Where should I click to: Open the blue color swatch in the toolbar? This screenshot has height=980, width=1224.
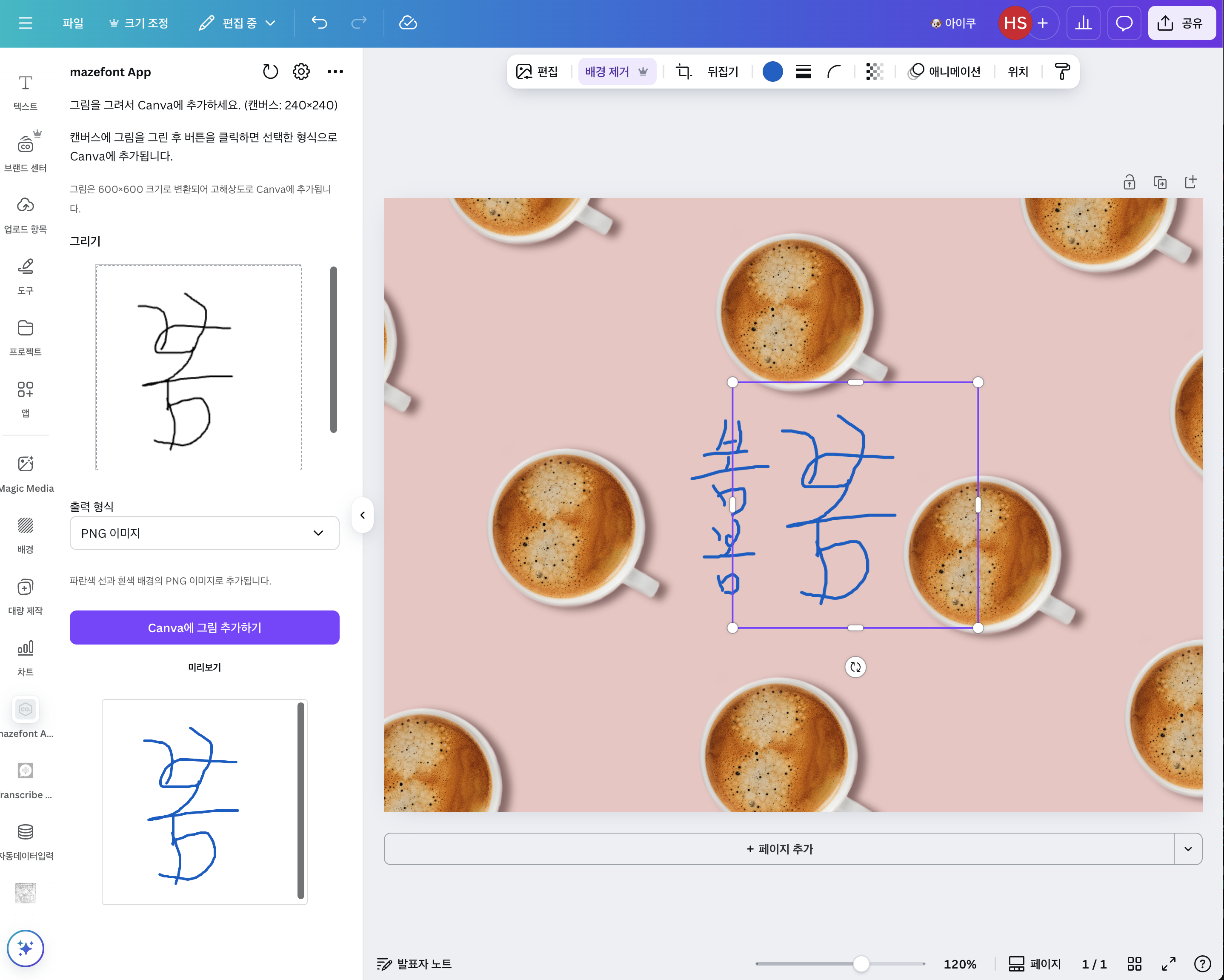point(772,72)
